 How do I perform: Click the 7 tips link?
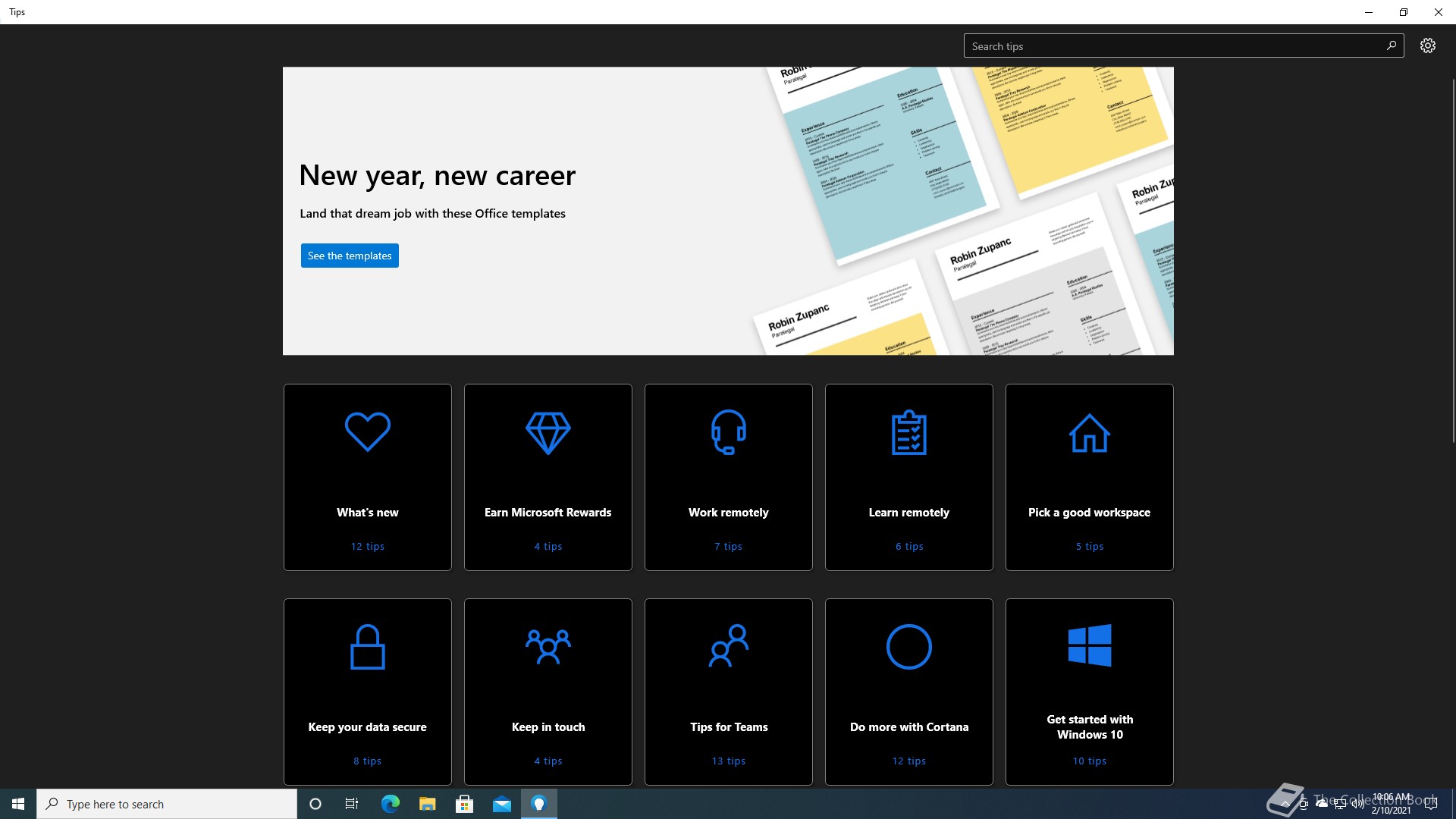click(x=729, y=547)
